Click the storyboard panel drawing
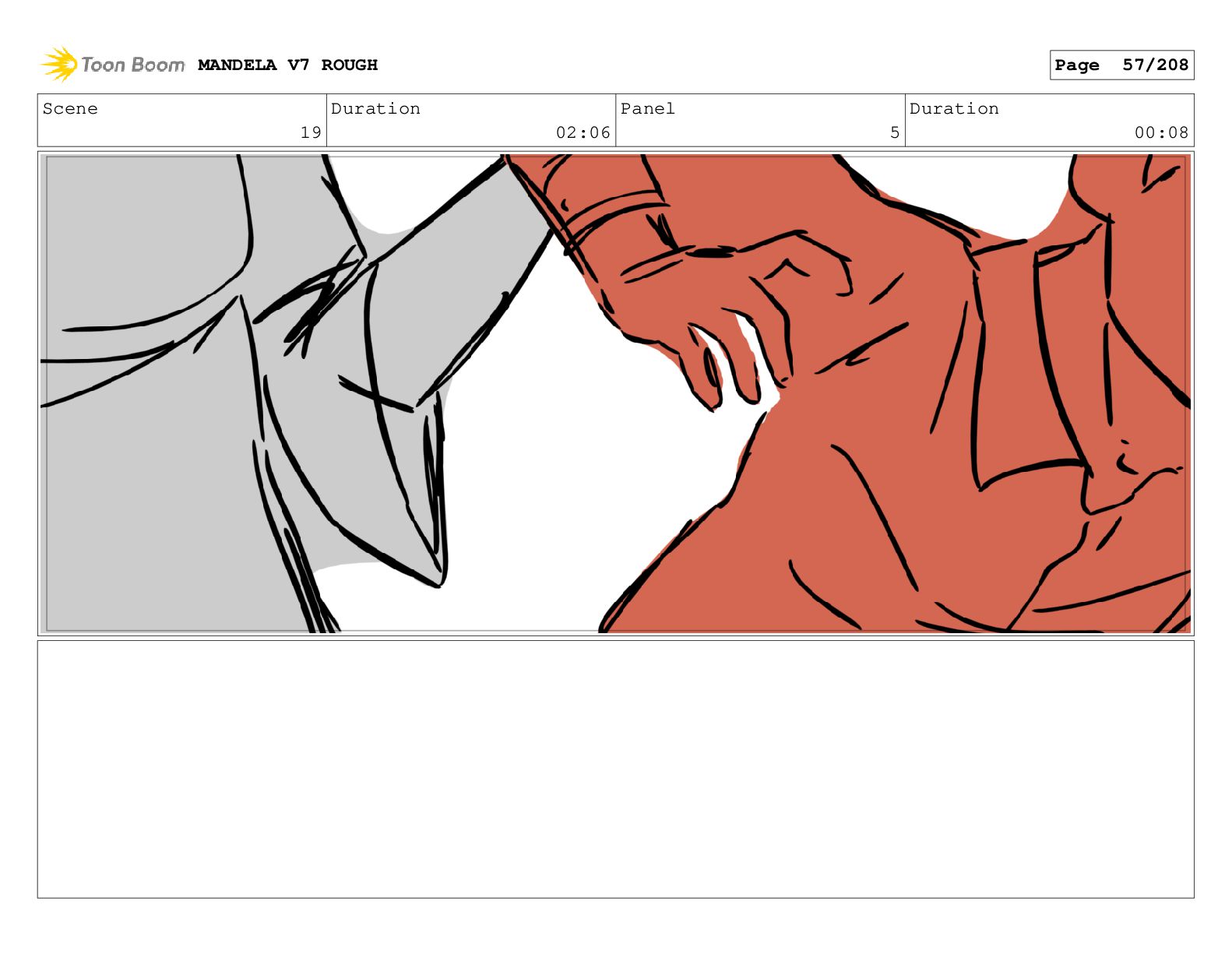Screen dimensions: 1232x954 615,393
